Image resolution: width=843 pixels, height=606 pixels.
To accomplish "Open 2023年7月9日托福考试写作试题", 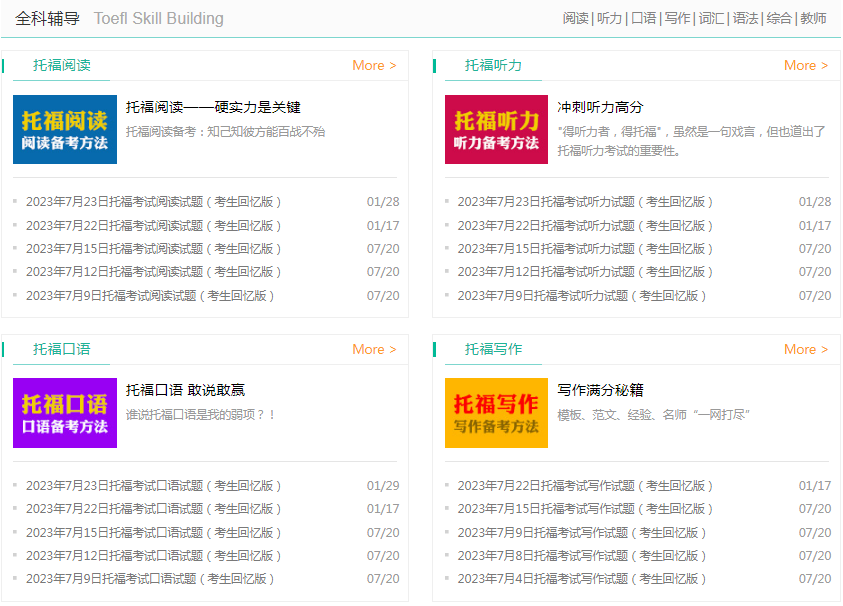I will click(582, 533).
